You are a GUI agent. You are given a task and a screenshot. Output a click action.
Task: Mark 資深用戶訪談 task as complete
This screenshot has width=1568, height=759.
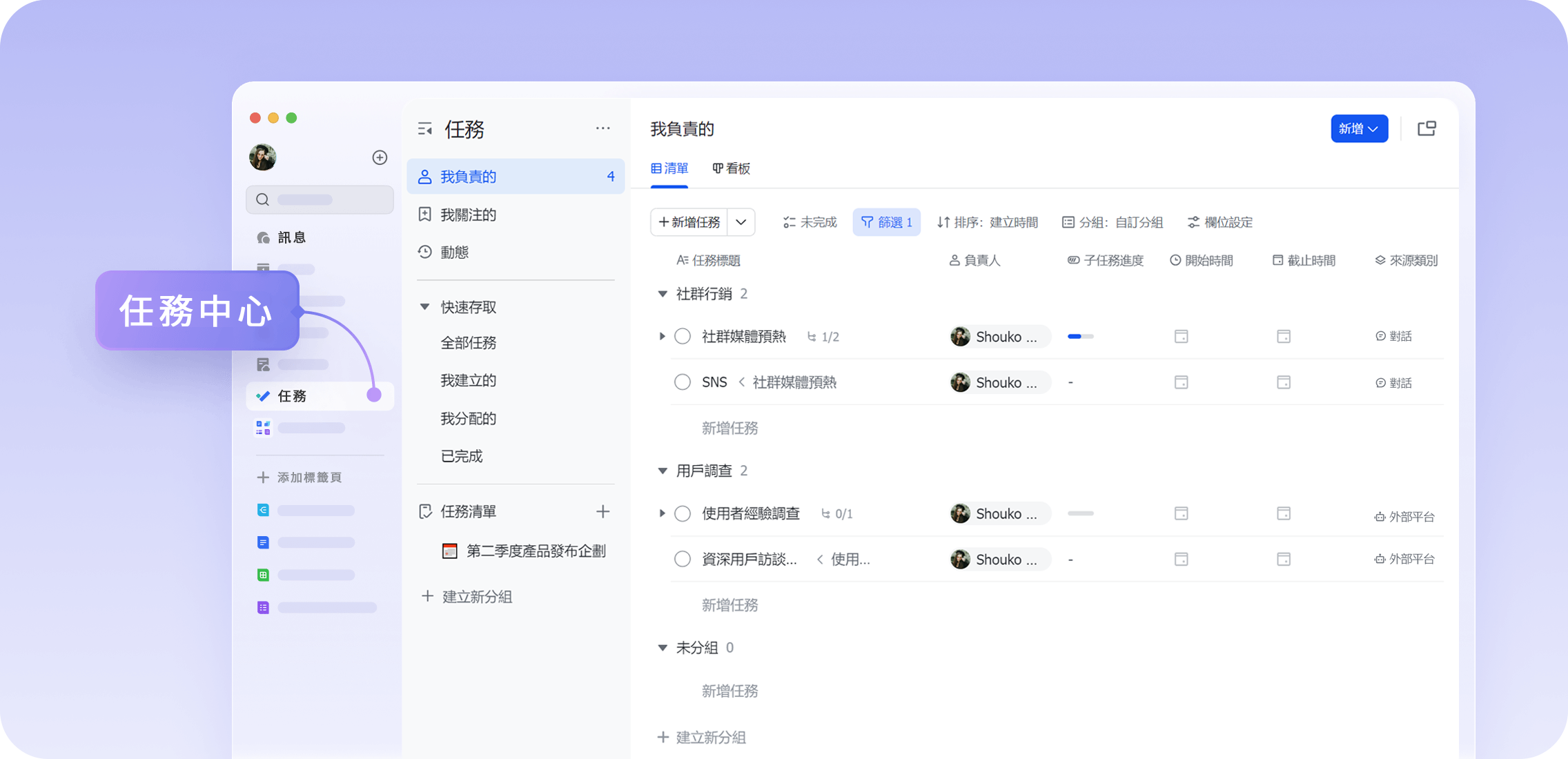pyautogui.click(x=683, y=559)
